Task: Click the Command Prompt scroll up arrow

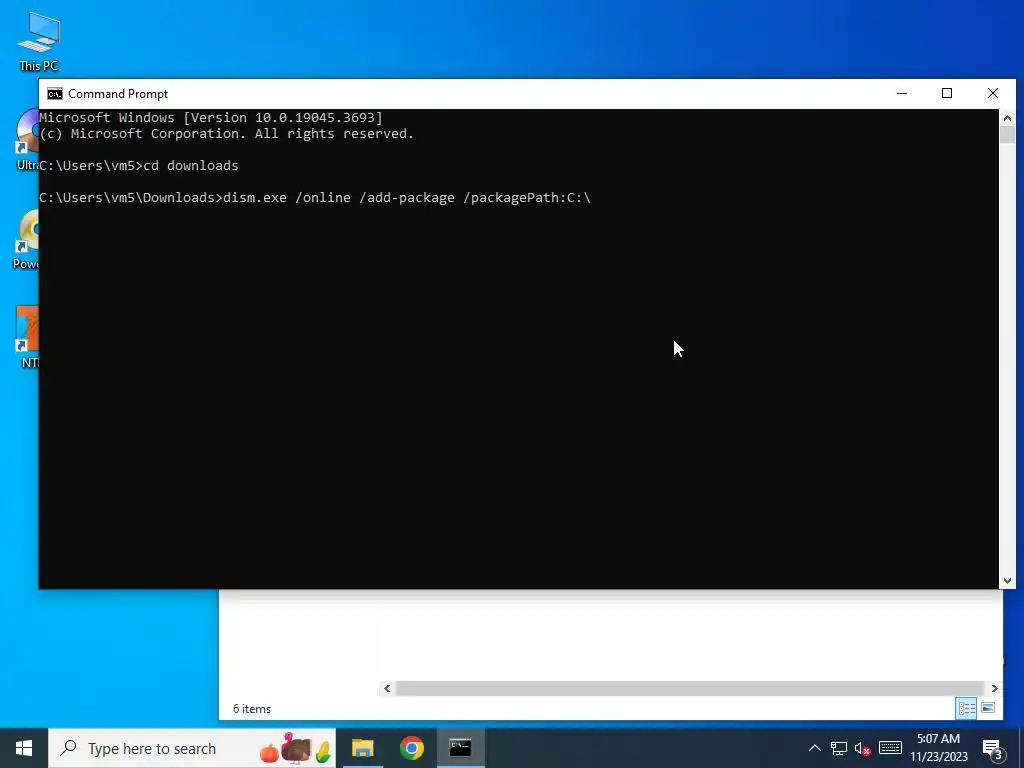Action: pyautogui.click(x=1007, y=118)
